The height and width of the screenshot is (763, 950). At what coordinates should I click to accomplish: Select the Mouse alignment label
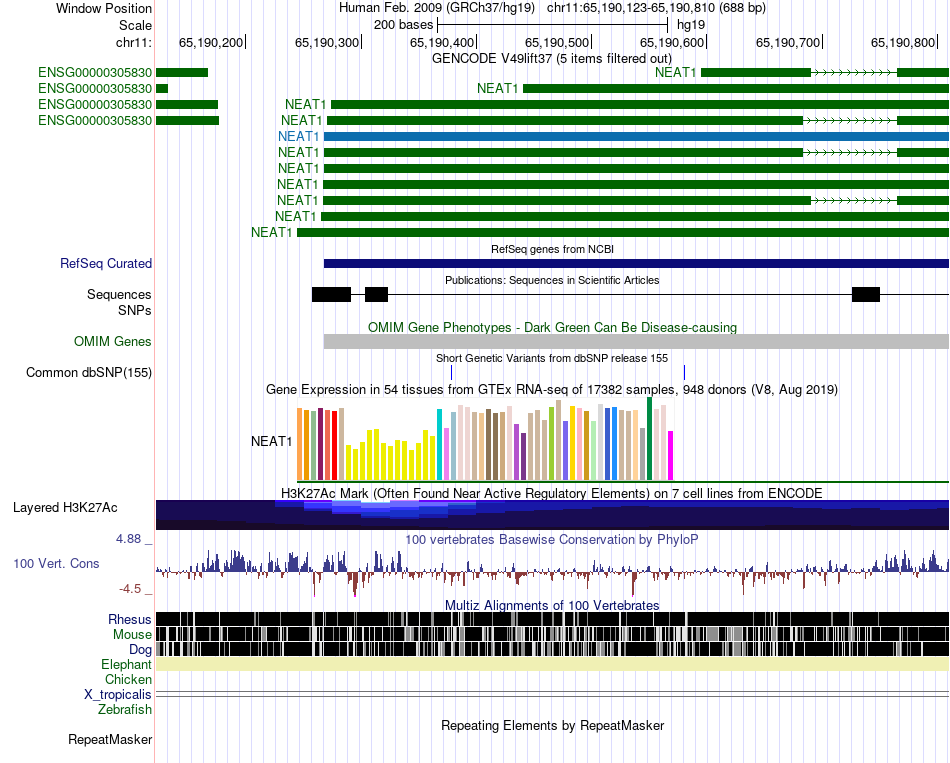pos(132,635)
